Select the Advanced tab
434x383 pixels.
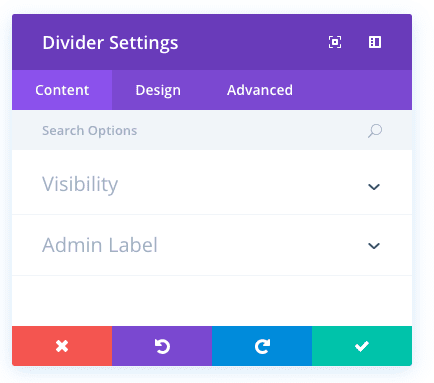(x=260, y=90)
